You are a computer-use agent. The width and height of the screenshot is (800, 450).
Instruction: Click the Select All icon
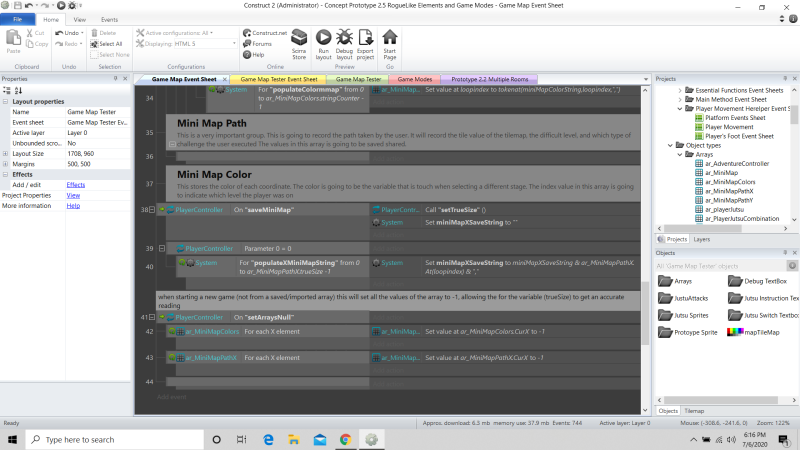94,44
